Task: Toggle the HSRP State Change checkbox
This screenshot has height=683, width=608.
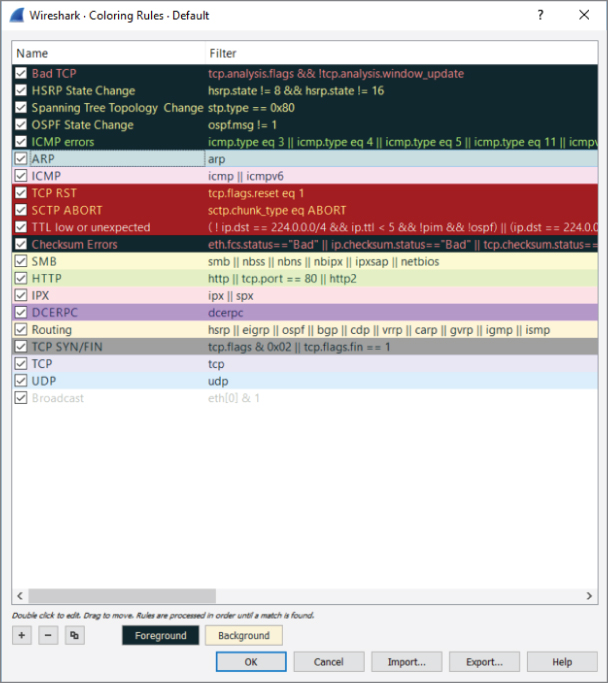Action: (21, 90)
